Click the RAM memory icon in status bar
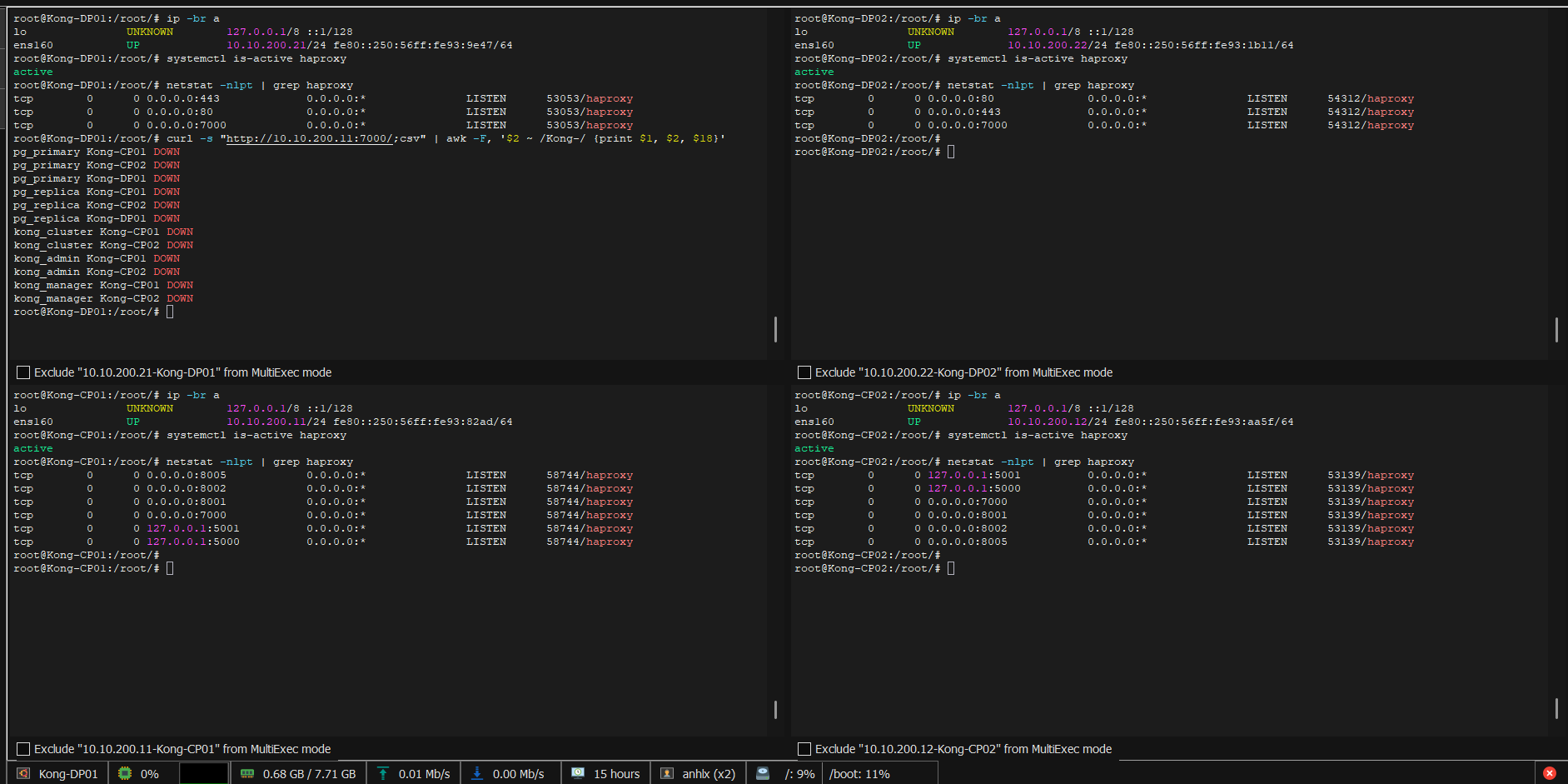The width and height of the screenshot is (1568, 784). tap(247, 773)
